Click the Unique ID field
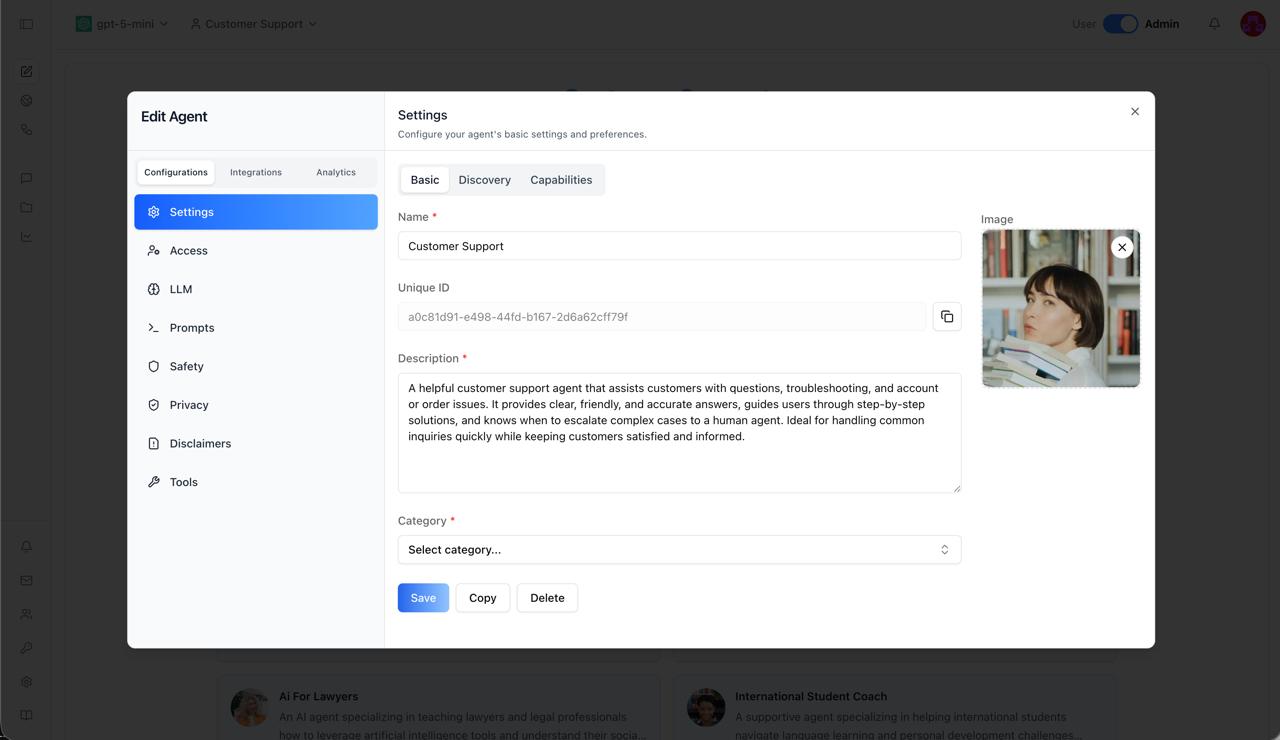 pos(662,317)
